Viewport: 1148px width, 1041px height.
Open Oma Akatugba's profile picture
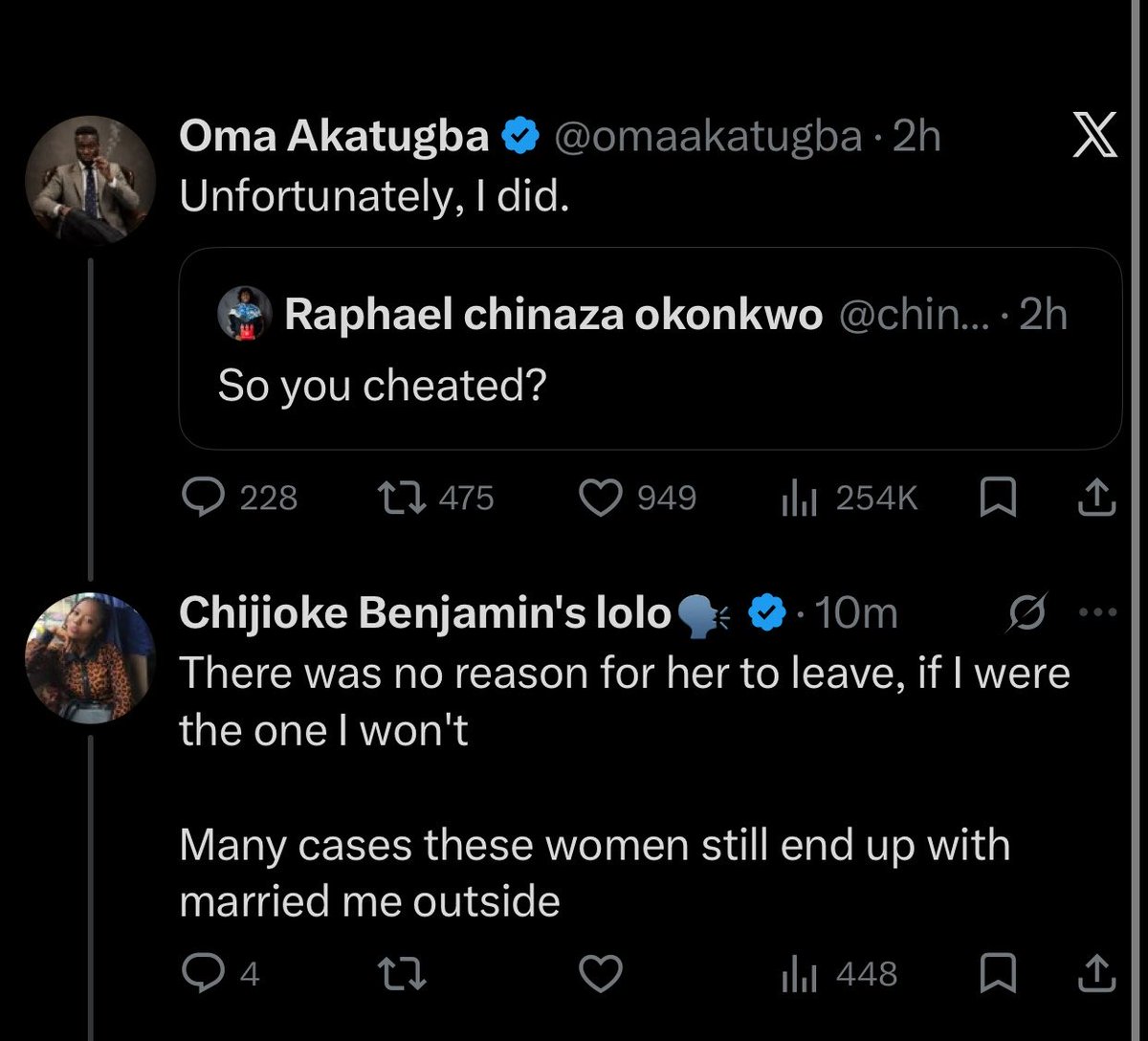[89, 180]
